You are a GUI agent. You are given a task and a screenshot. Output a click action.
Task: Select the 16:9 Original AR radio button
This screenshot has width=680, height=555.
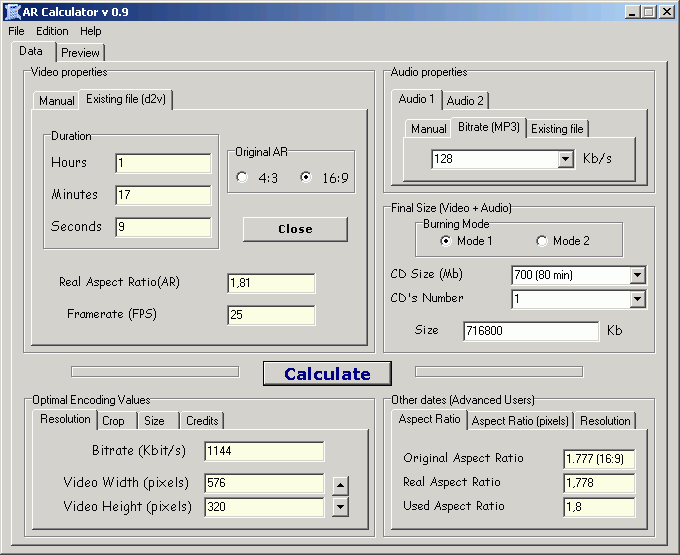tap(306, 177)
